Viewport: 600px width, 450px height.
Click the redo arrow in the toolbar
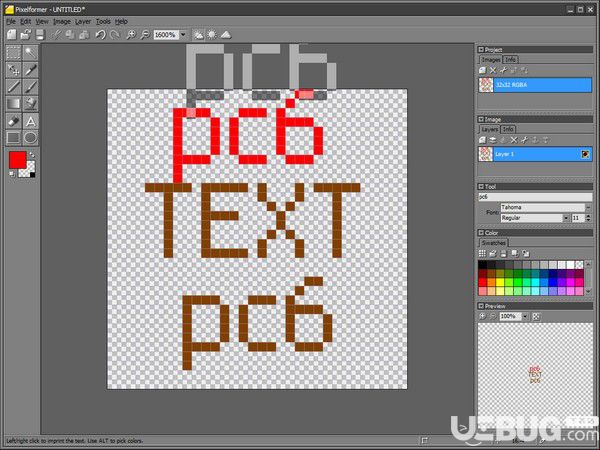coord(114,35)
